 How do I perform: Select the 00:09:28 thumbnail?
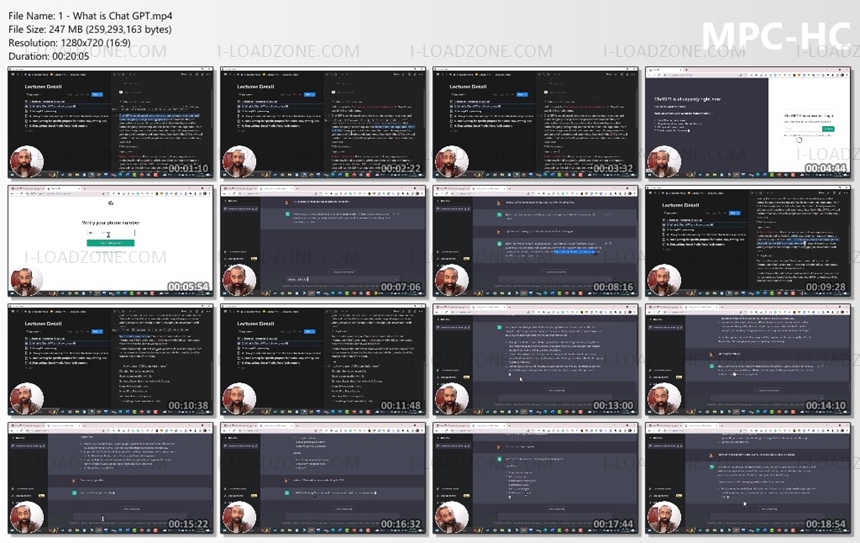[x=748, y=242]
